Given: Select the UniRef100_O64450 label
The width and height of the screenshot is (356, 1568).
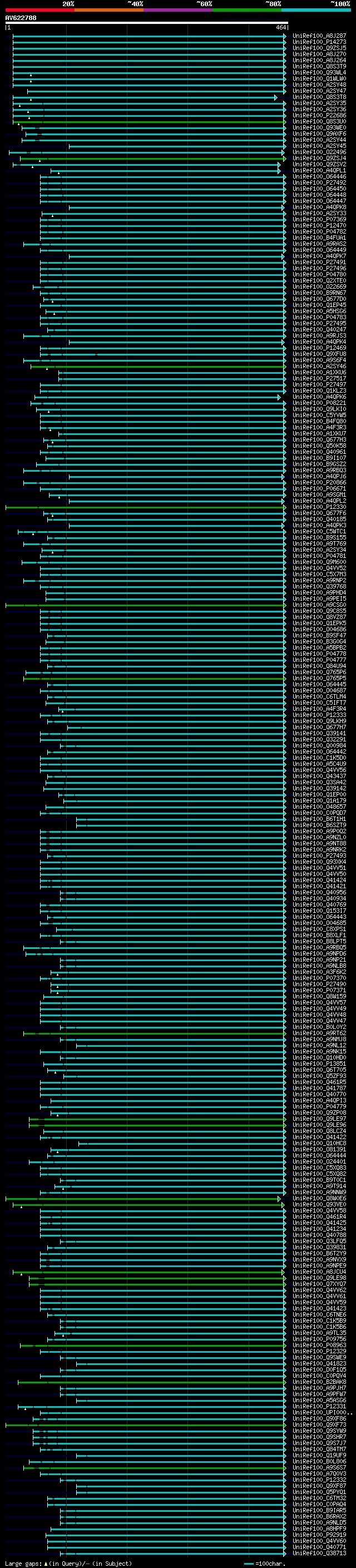Looking at the screenshot, I should pyautogui.click(x=319, y=189).
